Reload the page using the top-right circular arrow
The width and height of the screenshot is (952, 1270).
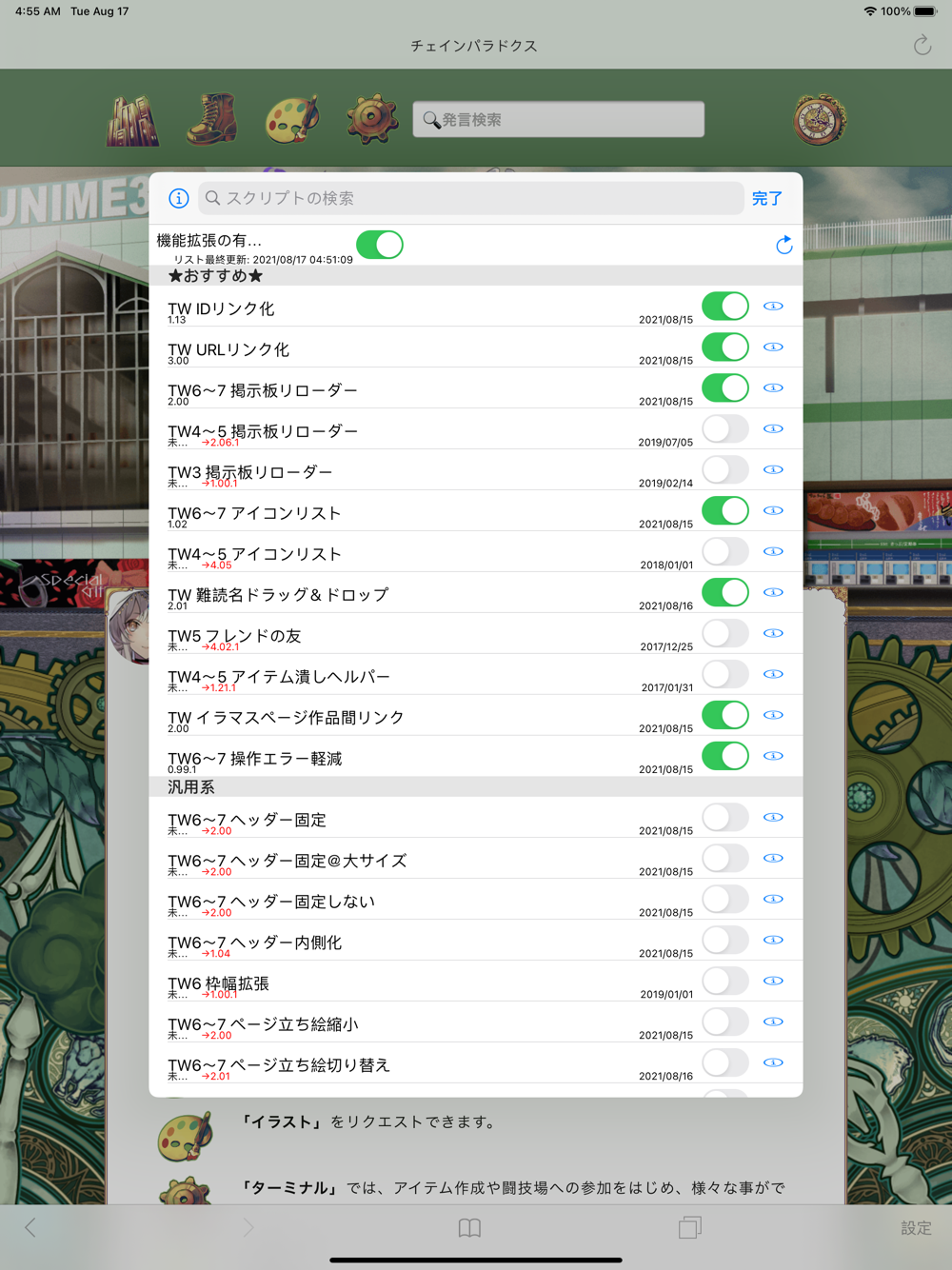(922, 45)
